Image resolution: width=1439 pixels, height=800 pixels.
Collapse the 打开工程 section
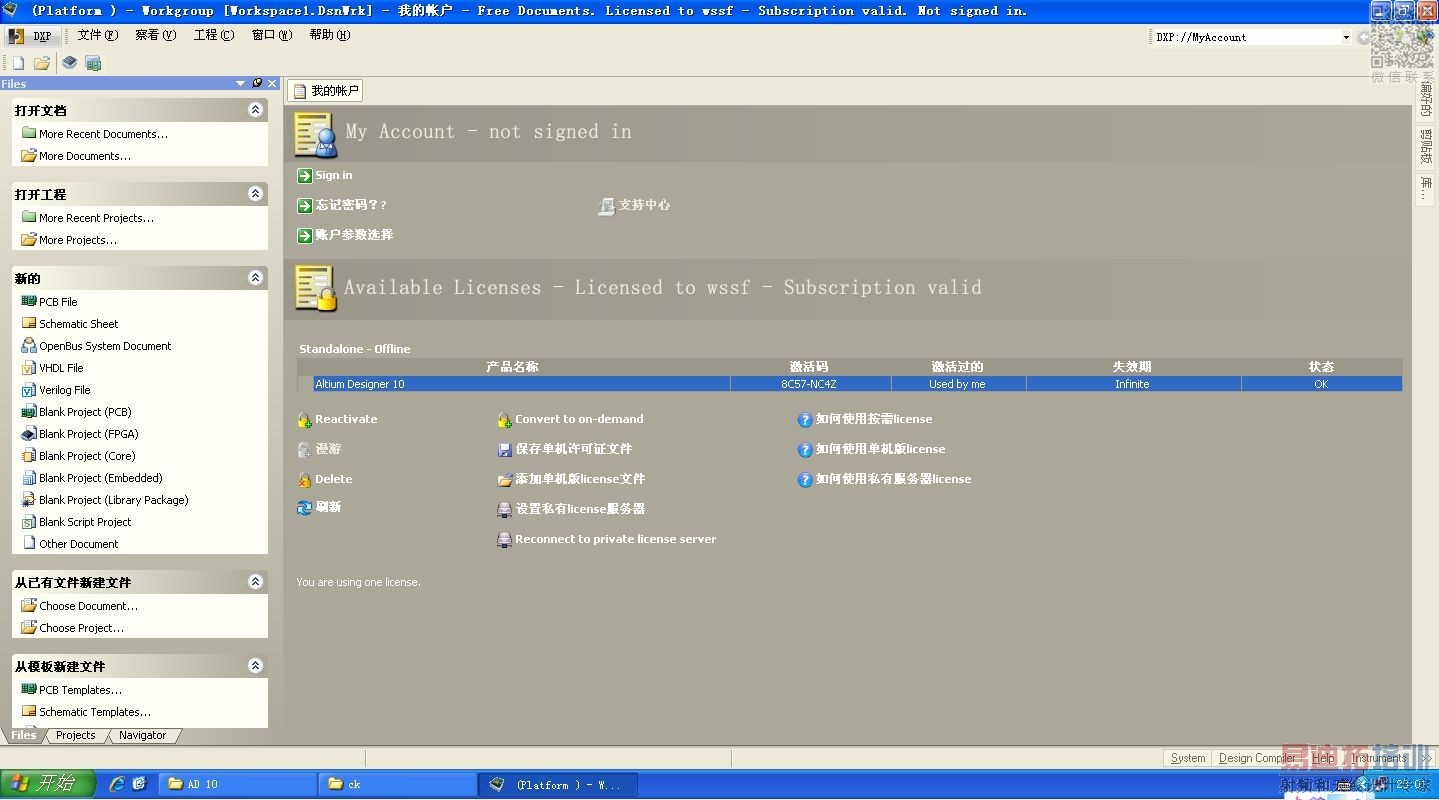256,194
